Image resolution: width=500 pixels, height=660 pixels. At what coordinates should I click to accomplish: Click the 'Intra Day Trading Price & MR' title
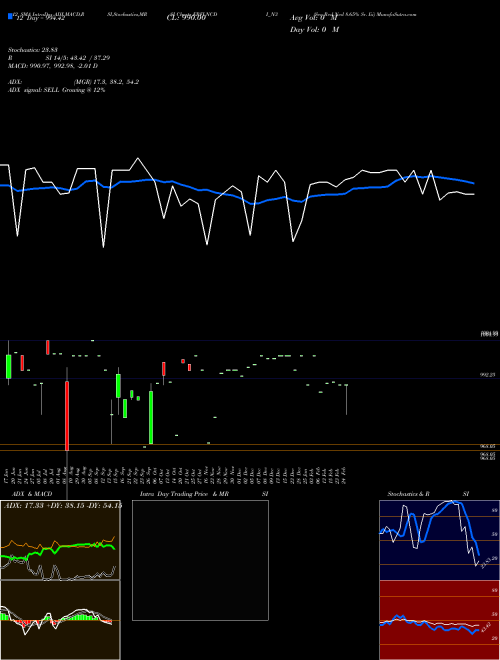(184, 494)
